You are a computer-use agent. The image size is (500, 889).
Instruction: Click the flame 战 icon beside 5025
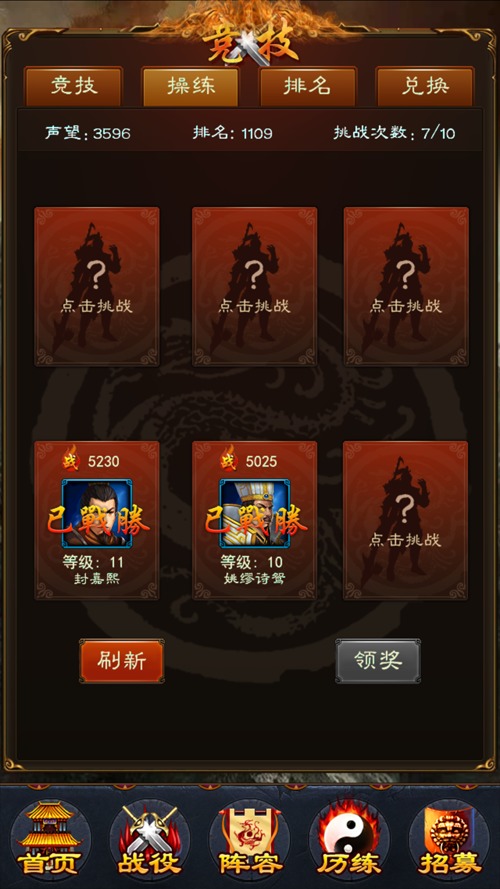[x=228, y=460]
